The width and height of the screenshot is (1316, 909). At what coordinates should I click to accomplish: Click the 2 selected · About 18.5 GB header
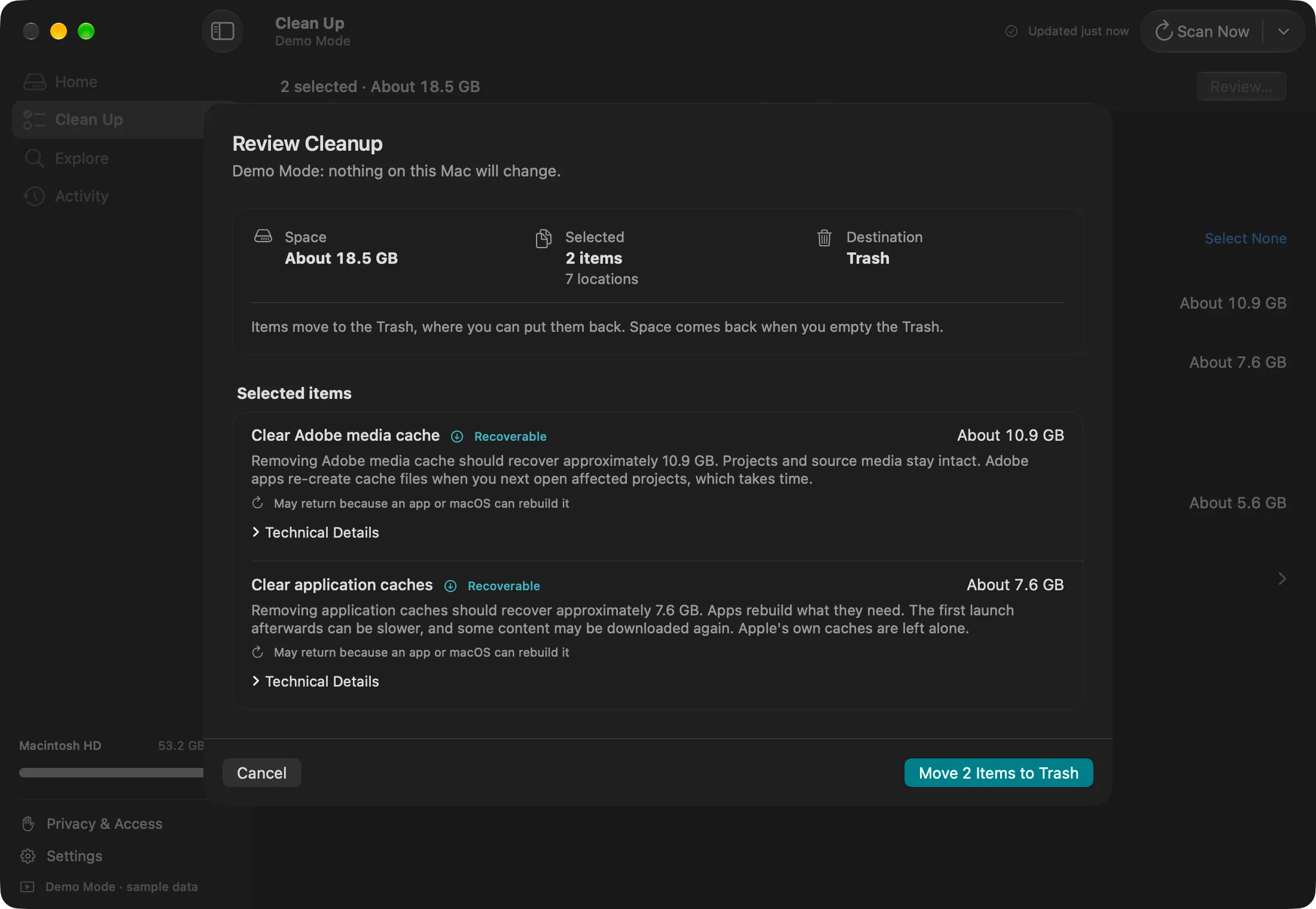tap(380, 87)
